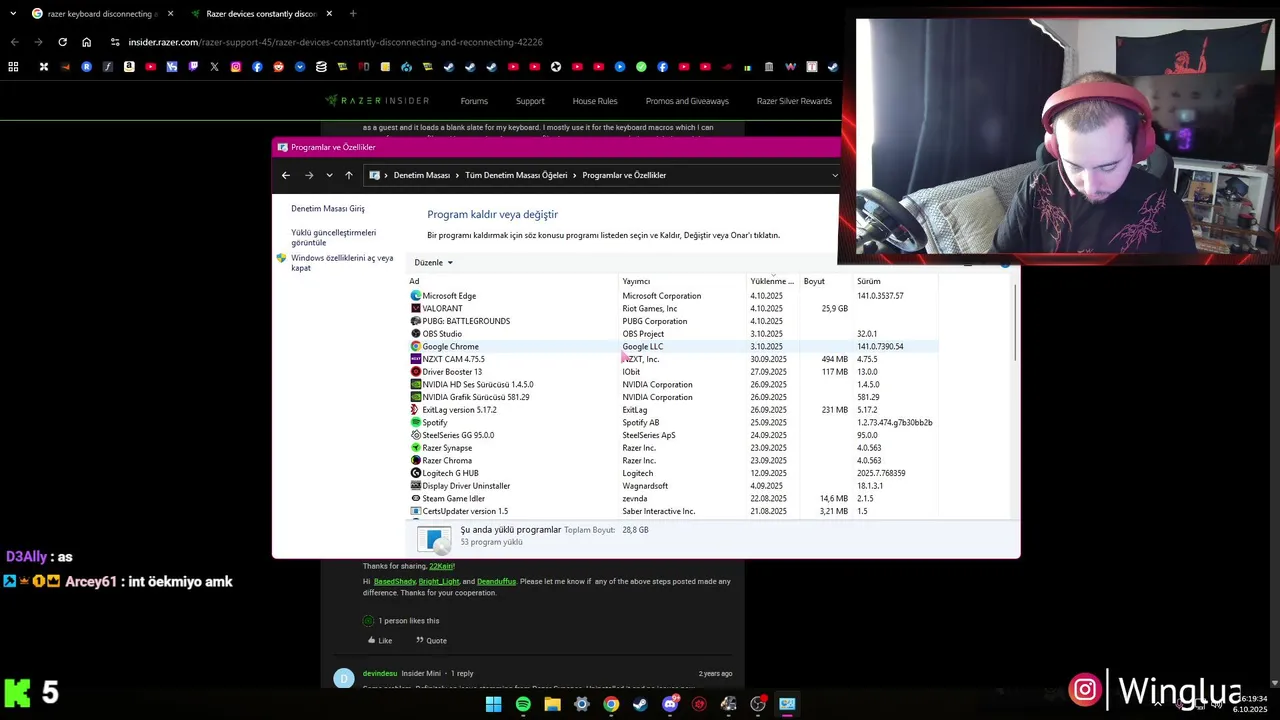
Task: Open Spotify from the taskbar
Action: coord(523,704)
